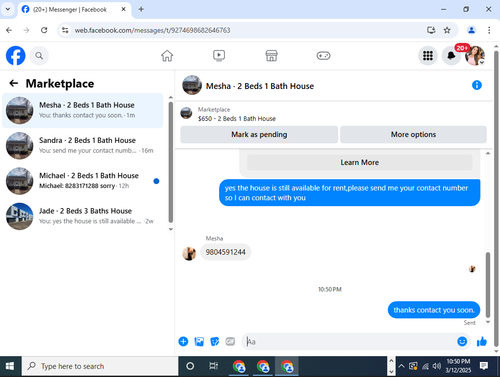Click the conversation list scrollbar up arrow
The height and width of the screenshot is (377, 500).
(171, 97)
